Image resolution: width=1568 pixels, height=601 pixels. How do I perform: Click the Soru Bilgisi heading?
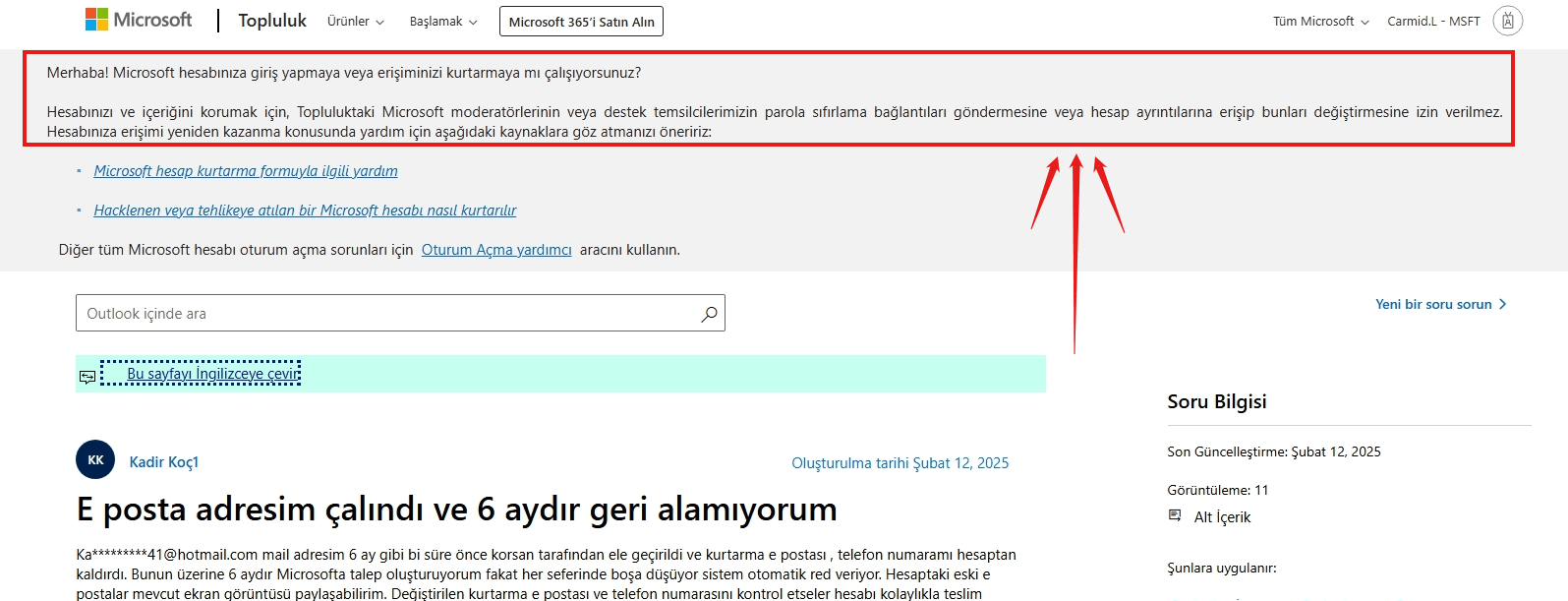(x=1217, y=401)
